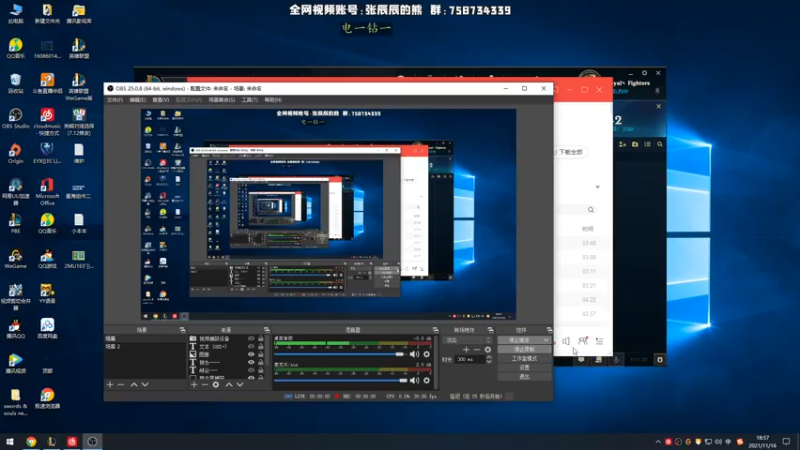Open OBS Studio desktop shortcut
The width and height of the screenshot is (800, 450).
pyautogui.click(x=15, y=118)
